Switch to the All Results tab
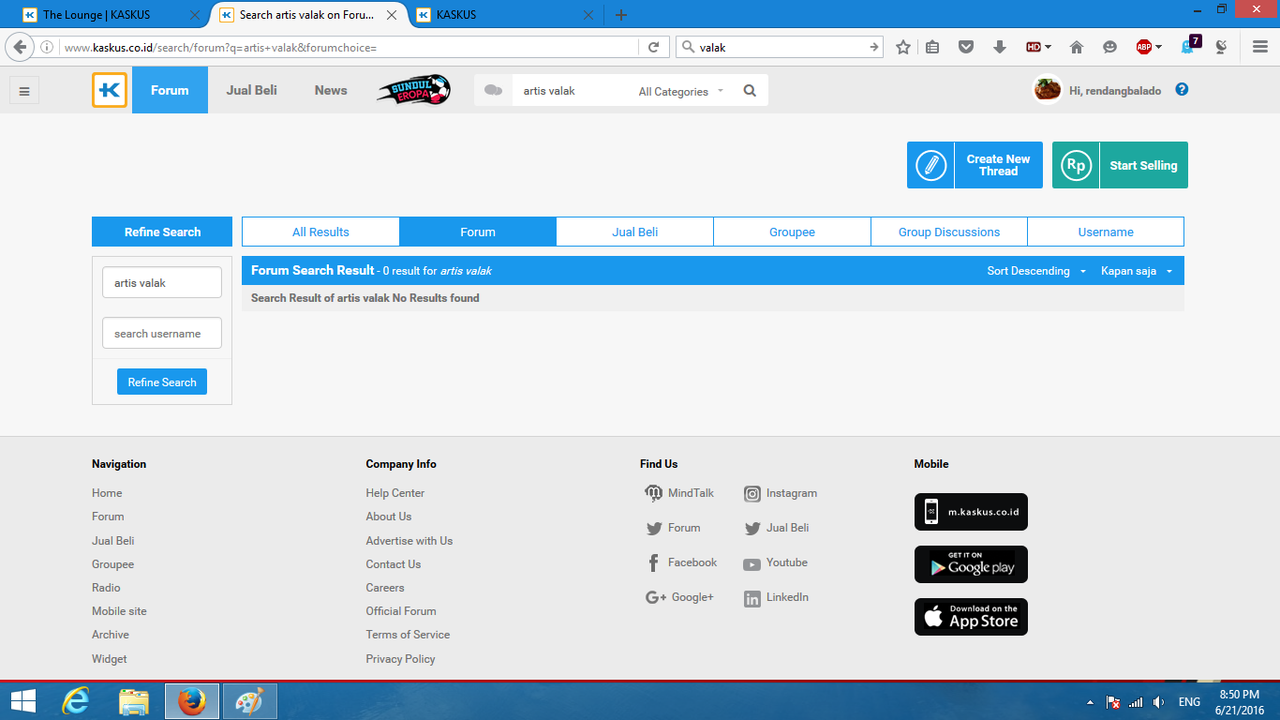This screenshot has height=720, width=1280. coord(321,232)
